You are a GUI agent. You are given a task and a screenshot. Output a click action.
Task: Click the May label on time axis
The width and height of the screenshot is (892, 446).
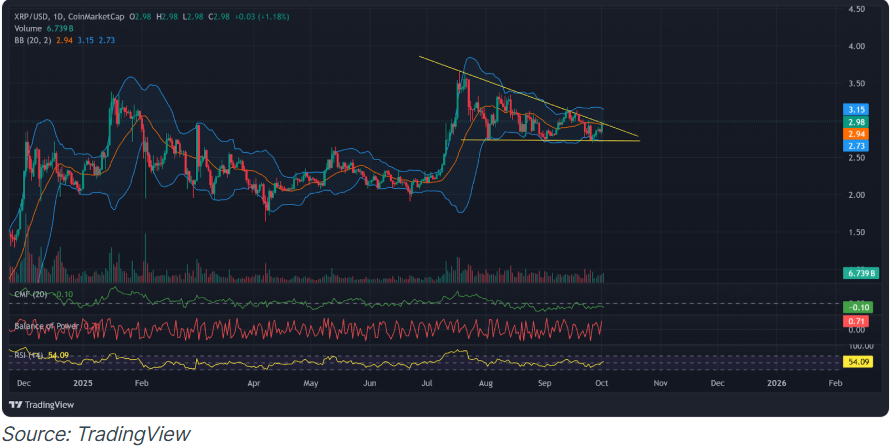(x=310, y=384)
